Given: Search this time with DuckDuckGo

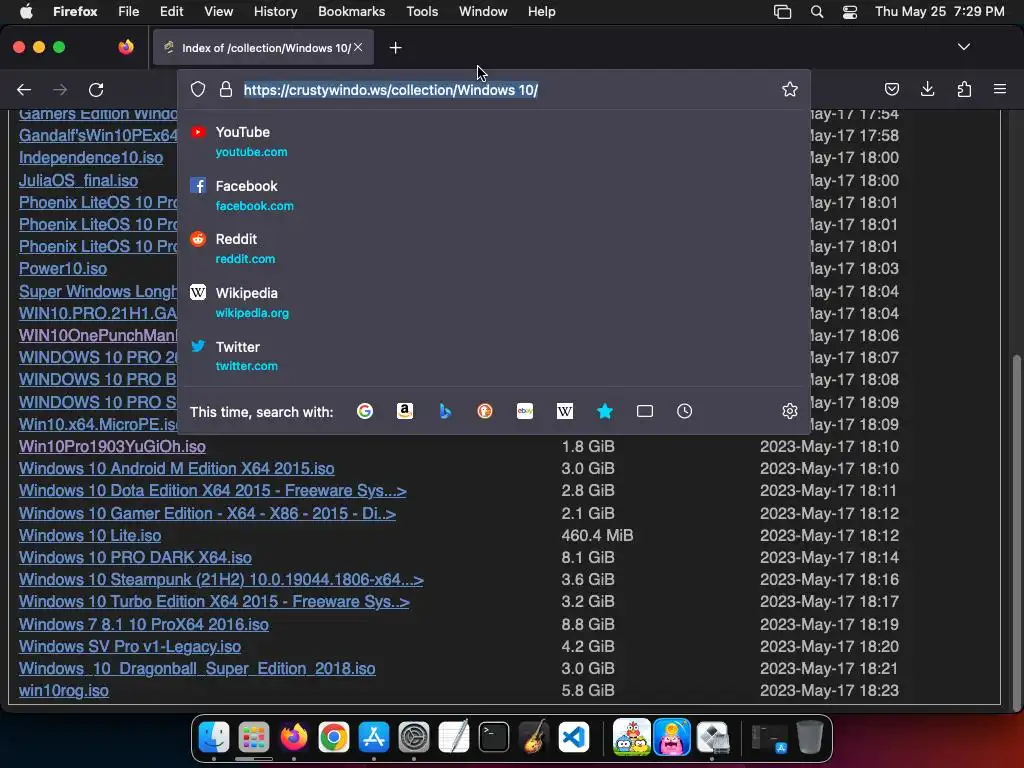Looking at the screenshot, I should [x=485, y=411].
